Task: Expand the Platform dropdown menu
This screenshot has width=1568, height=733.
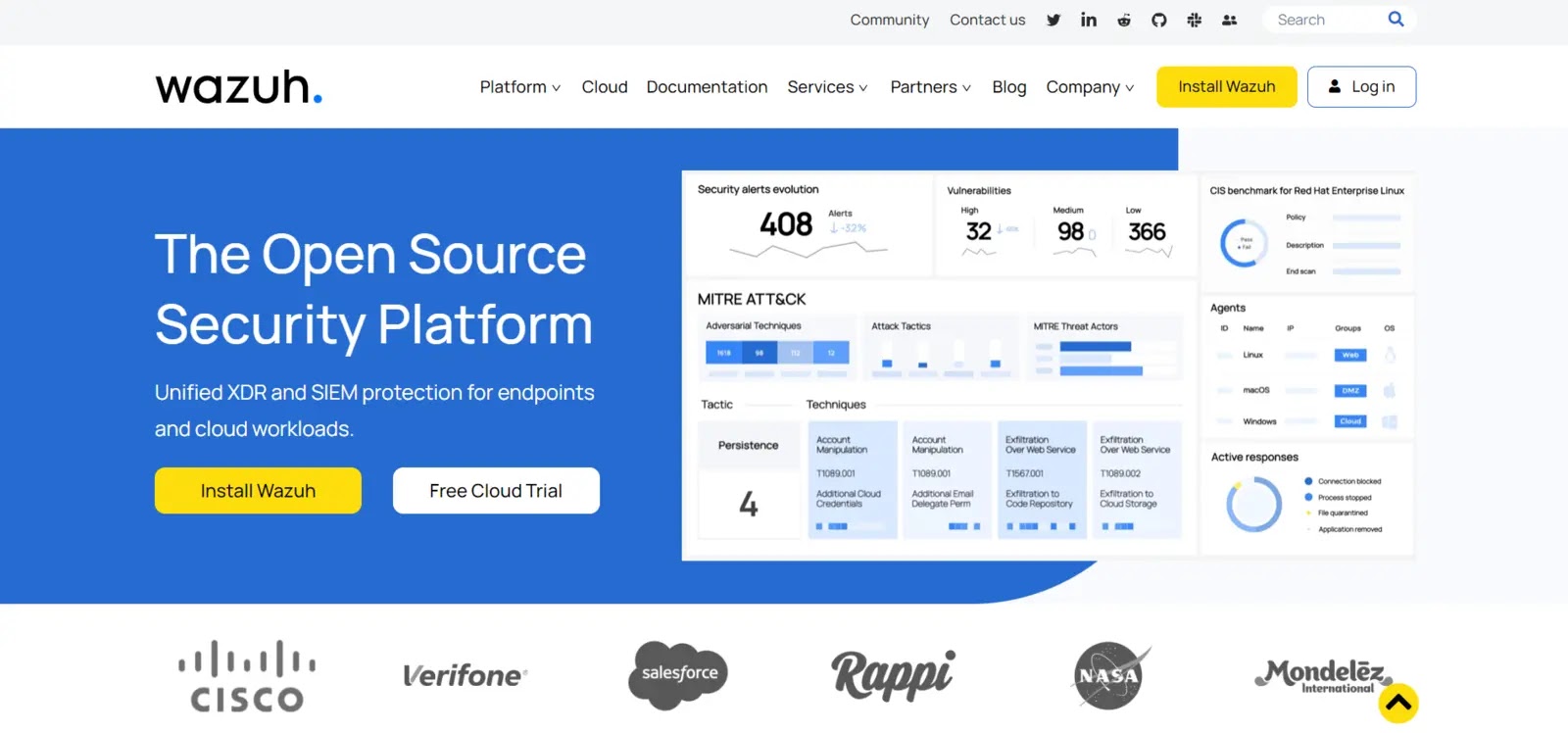Action: click(x=520, y=87)
